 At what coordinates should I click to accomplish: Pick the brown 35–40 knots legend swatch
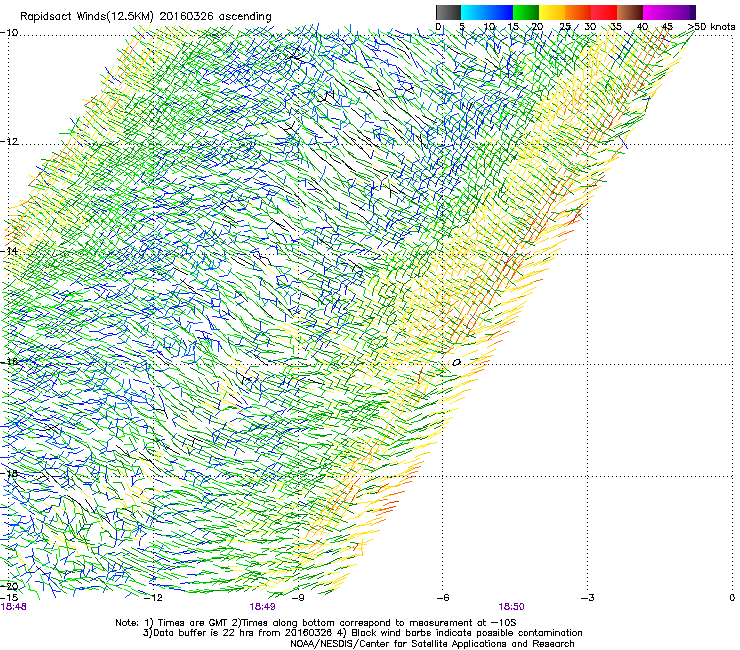[x=630, y=12]
